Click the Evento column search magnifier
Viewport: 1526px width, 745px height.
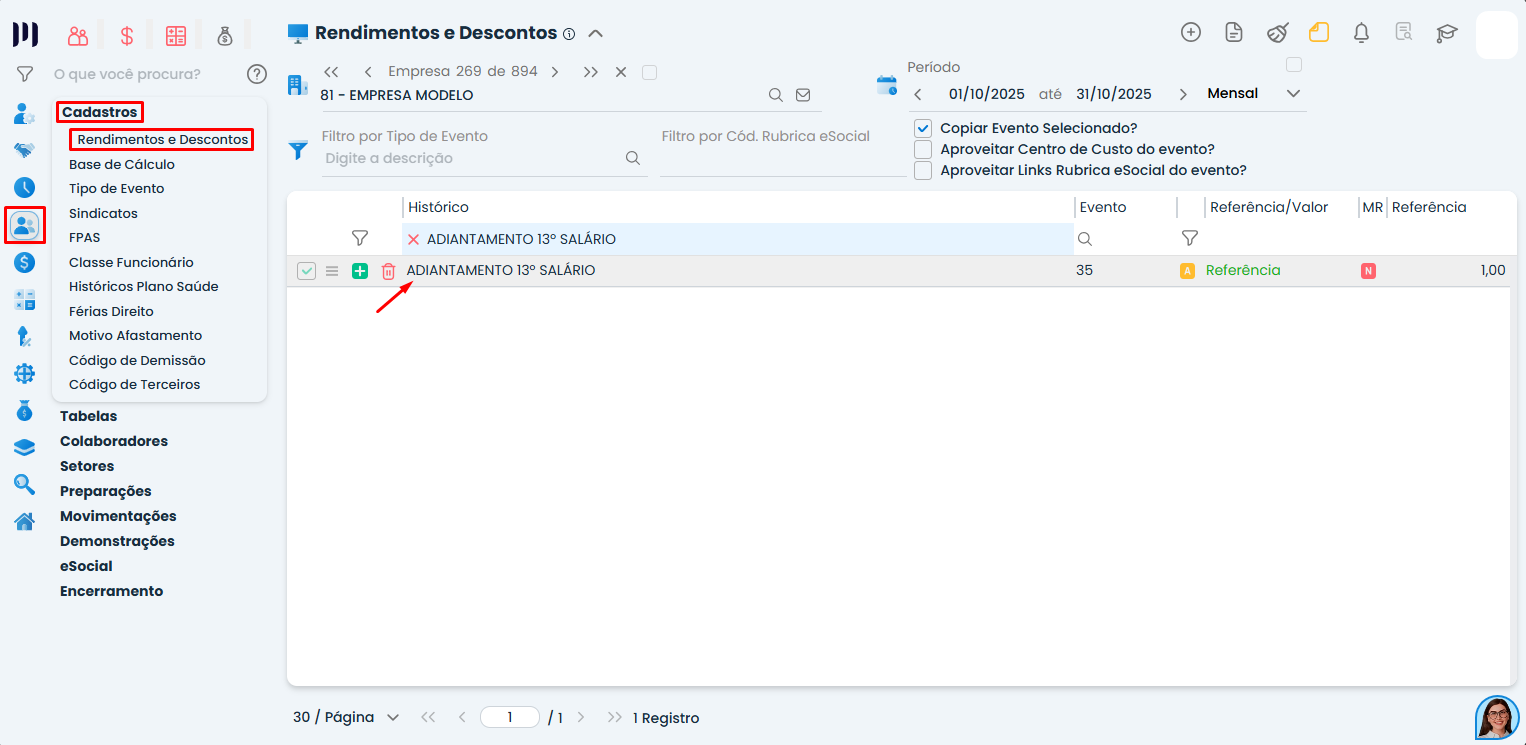point(1085,239)
